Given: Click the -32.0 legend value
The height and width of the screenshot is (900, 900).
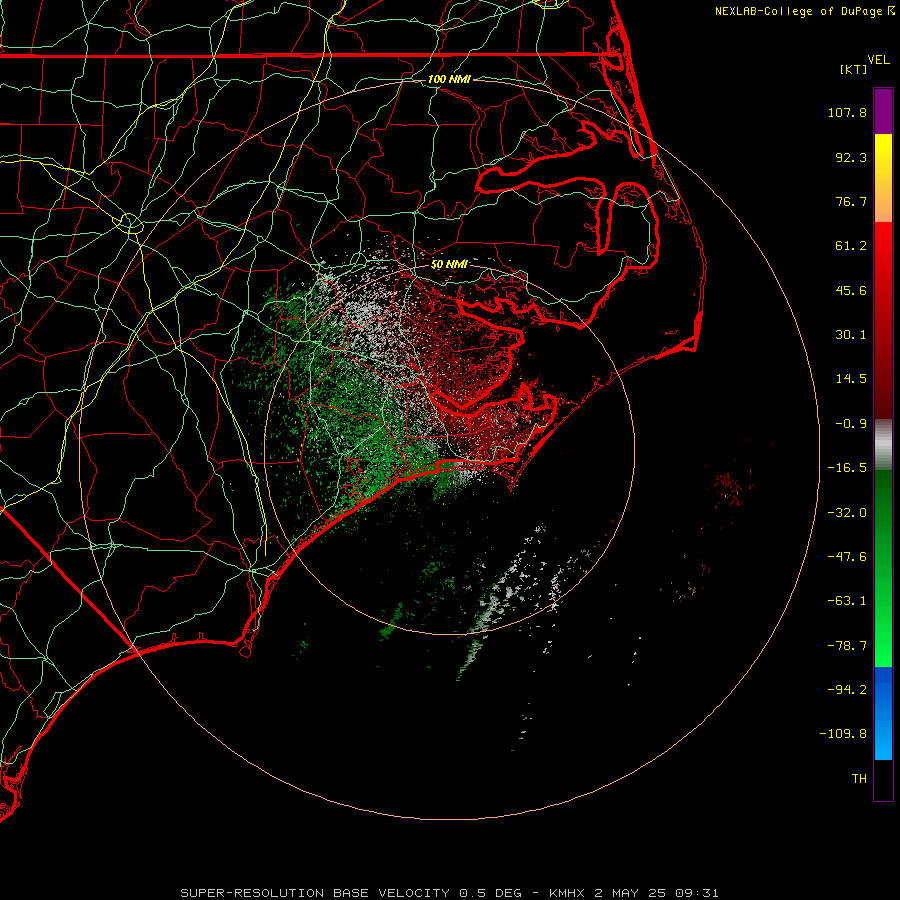Looking at the screenshot, I should pyautogui.click(x=847, y=513).
